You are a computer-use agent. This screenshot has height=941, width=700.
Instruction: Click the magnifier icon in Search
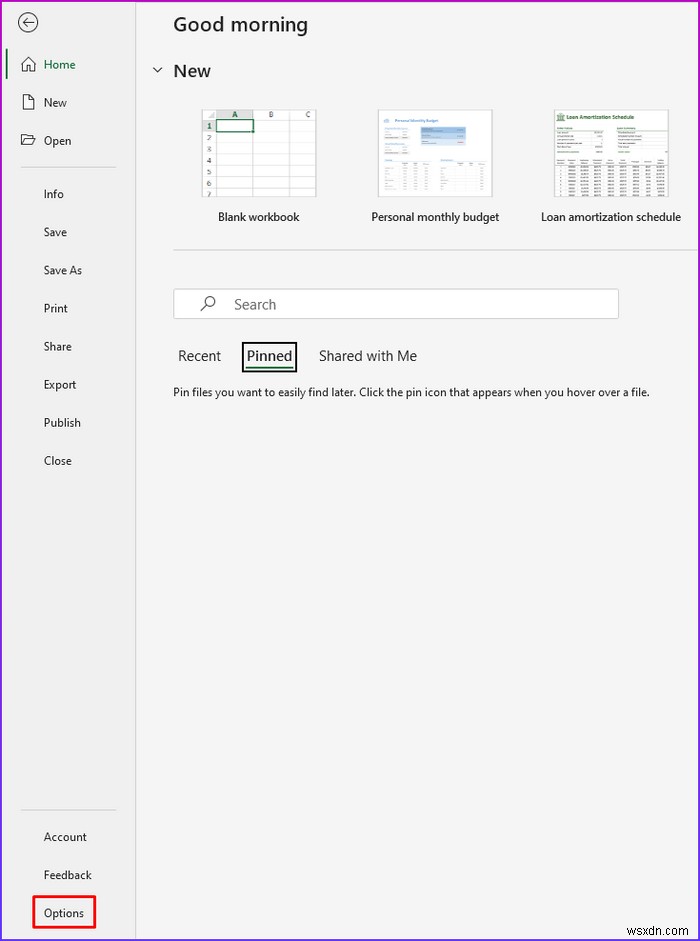pos(208,304)
